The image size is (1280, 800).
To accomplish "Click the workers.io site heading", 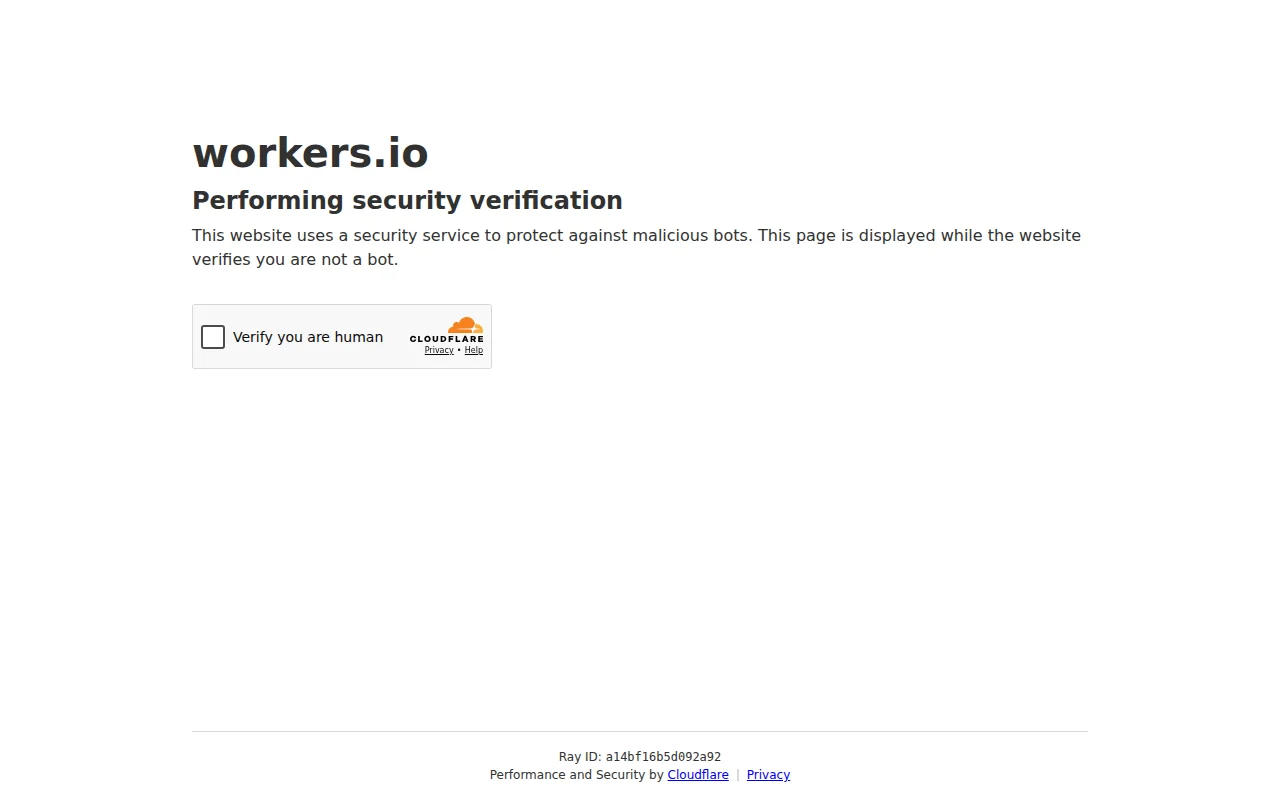I will (310, 153).
